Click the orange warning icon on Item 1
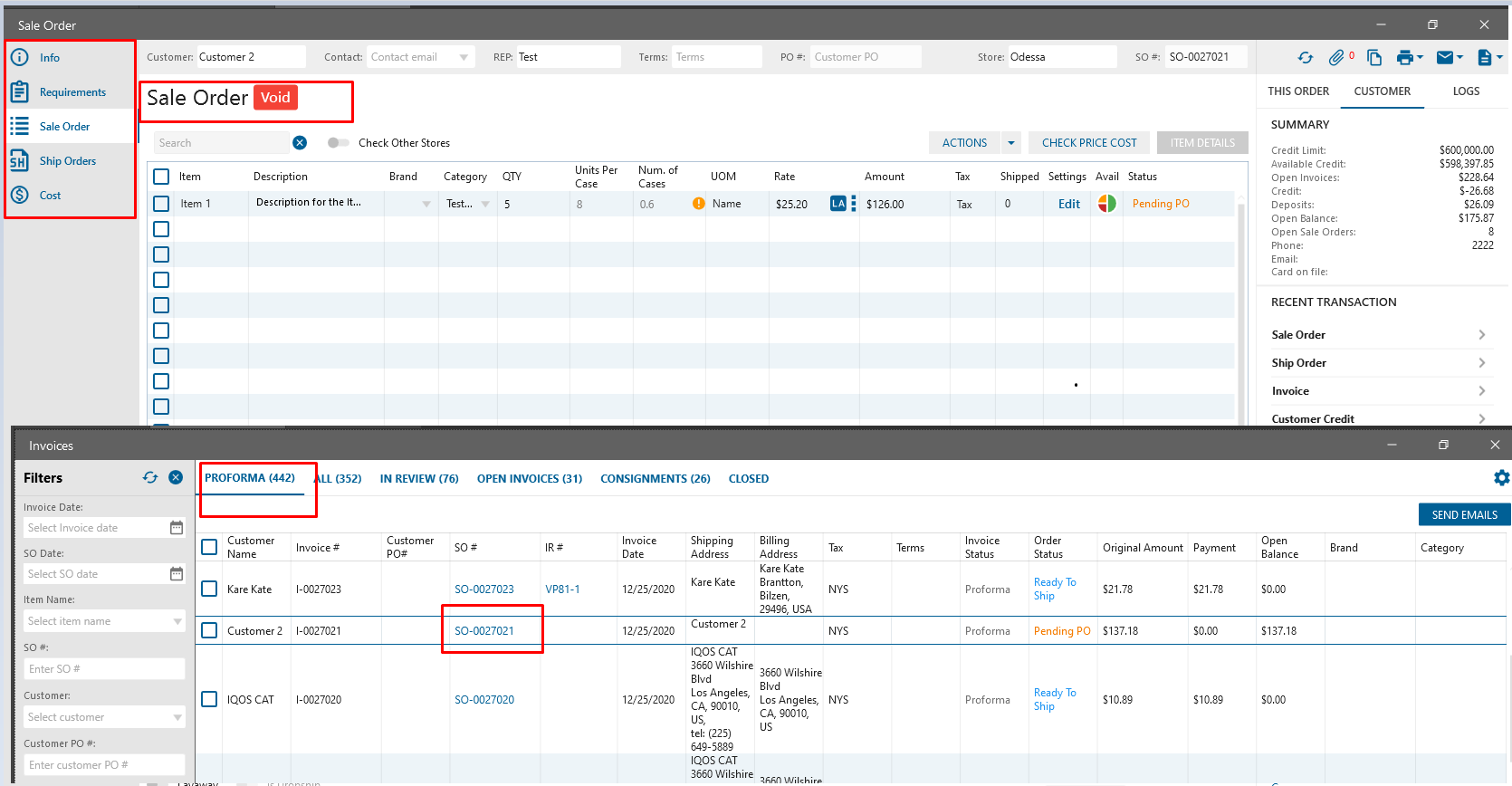The image size is (1512, 786). [x=698, y=204]
